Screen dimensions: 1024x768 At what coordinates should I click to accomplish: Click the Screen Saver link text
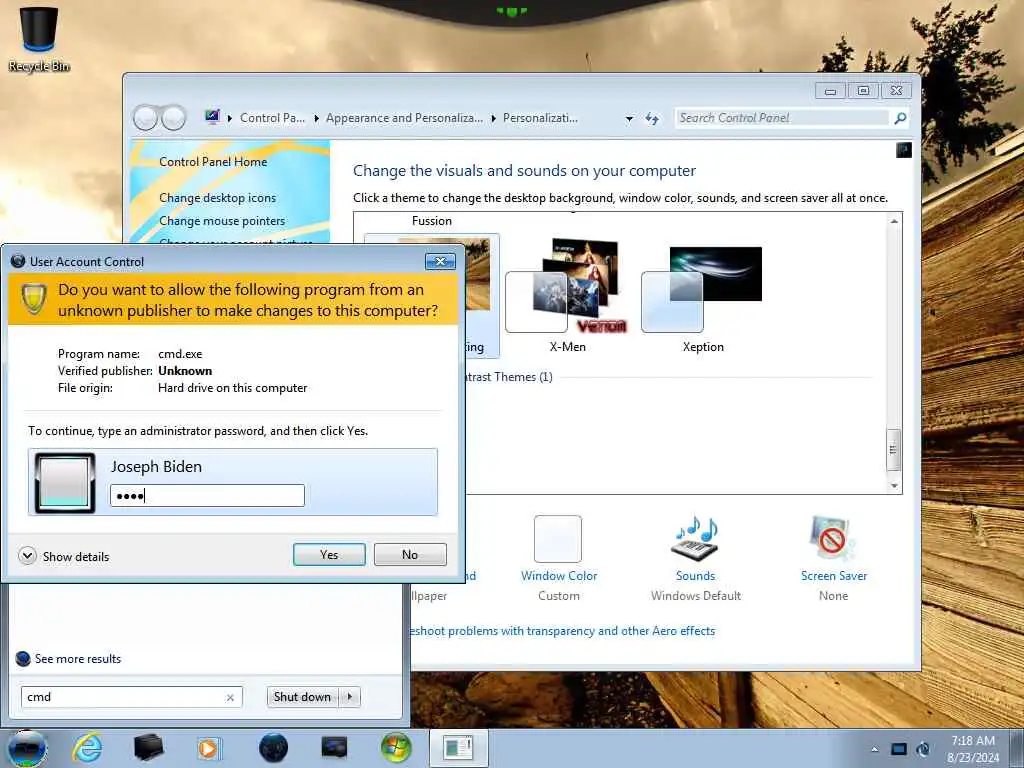click(x=834, y=576)
